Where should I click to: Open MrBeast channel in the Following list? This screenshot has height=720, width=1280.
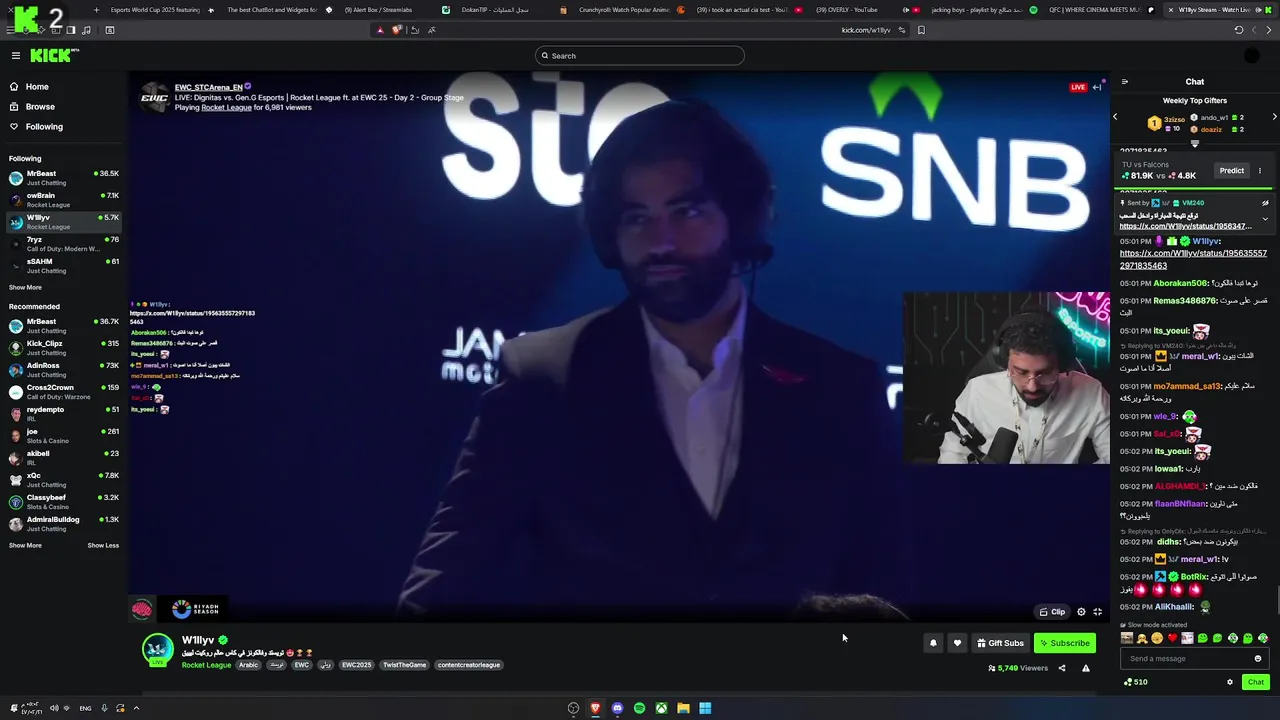[x=64, y=178]
